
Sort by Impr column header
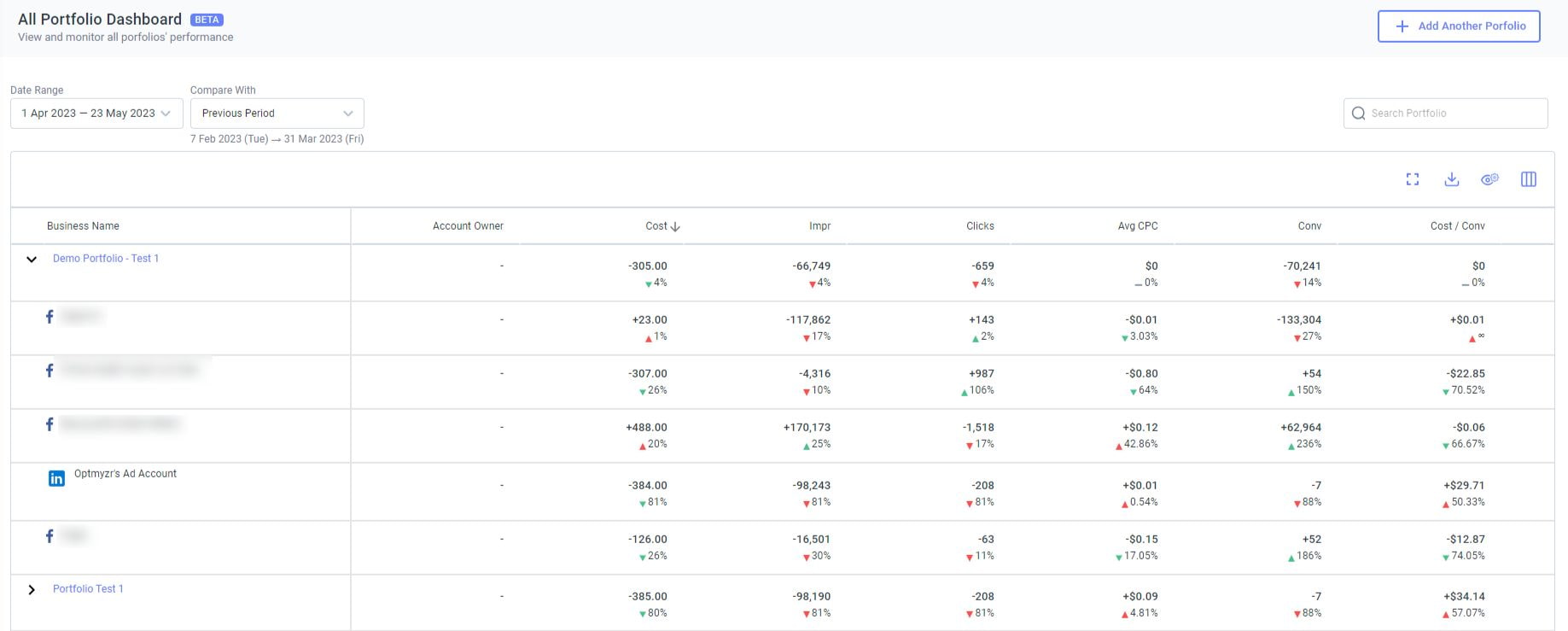point(819,226)
